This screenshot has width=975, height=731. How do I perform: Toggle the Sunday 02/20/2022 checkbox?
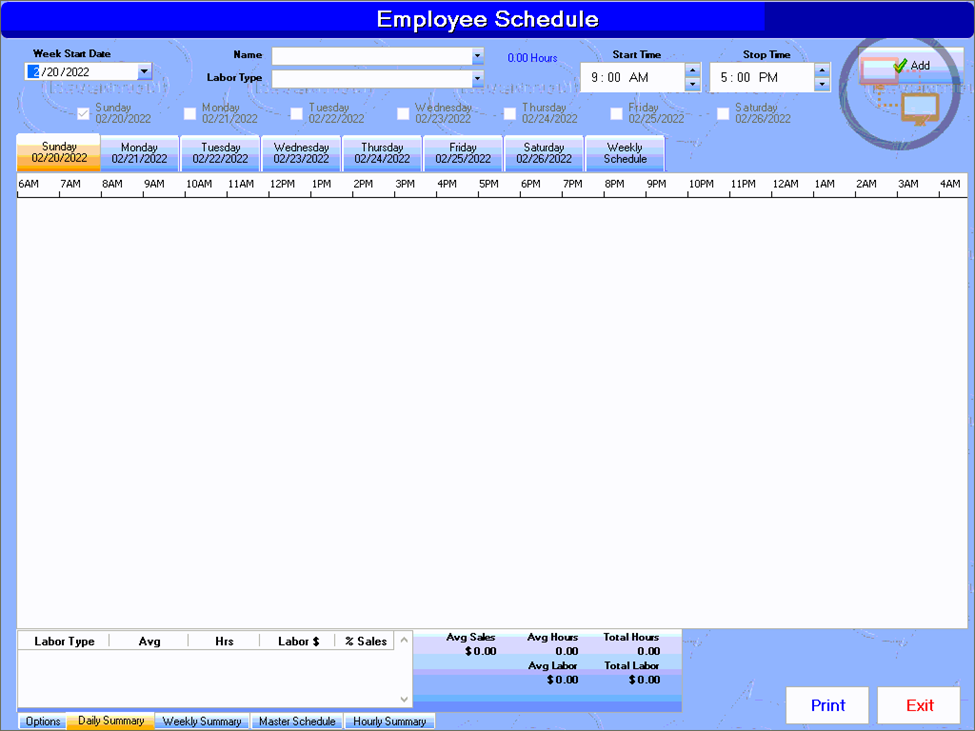click(83, 113)
